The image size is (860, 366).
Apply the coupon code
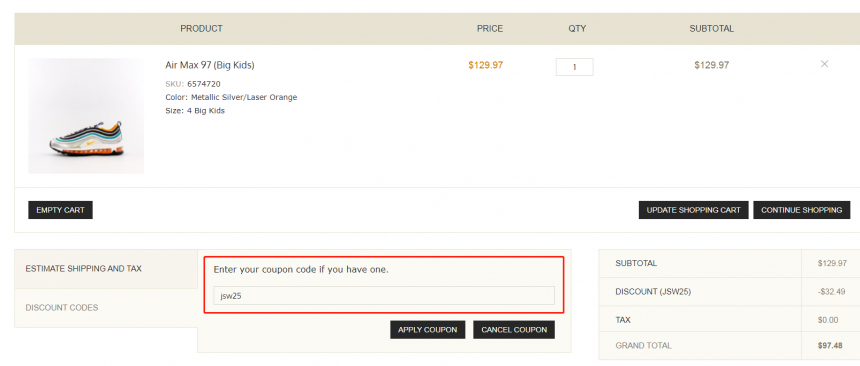click(x=428, y=330)
